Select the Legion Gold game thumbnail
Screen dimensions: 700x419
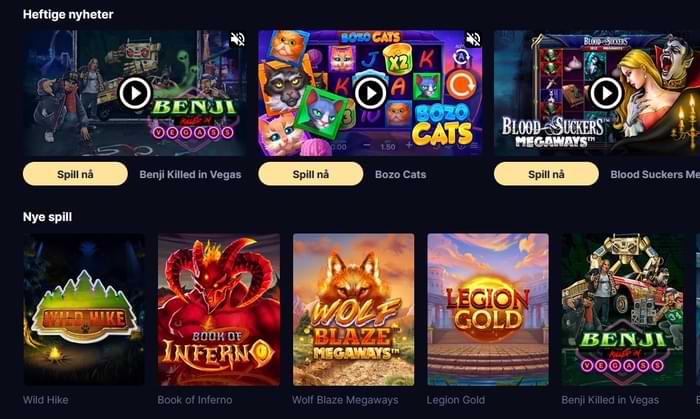point(488,309)
